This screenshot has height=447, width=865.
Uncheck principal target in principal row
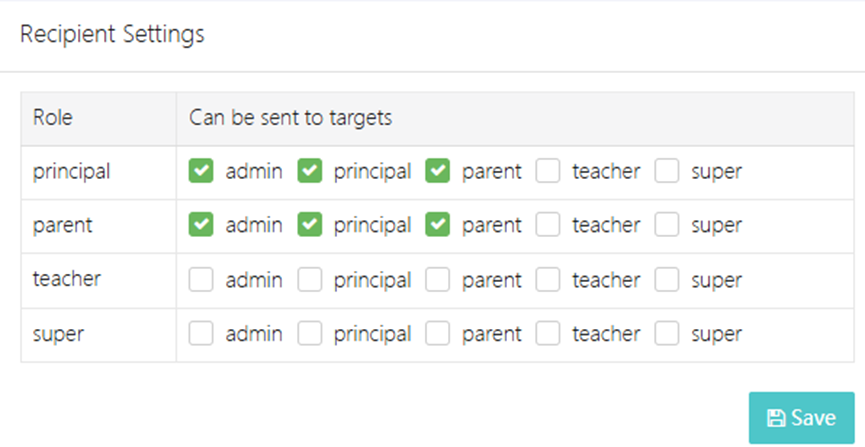point(310,171)
